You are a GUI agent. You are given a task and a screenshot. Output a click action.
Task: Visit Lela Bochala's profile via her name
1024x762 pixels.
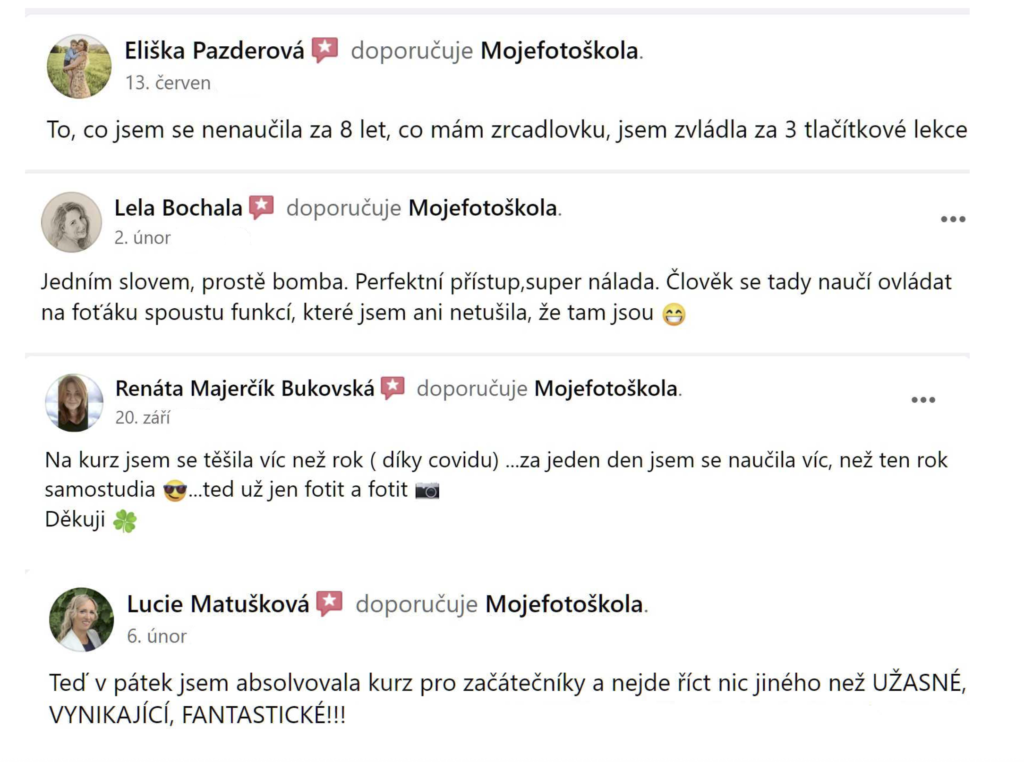click(x=178, y=208)
